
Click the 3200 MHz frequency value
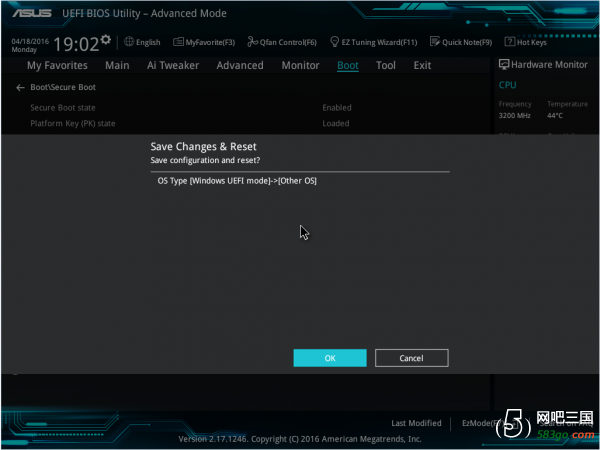[x=514, y=116]
